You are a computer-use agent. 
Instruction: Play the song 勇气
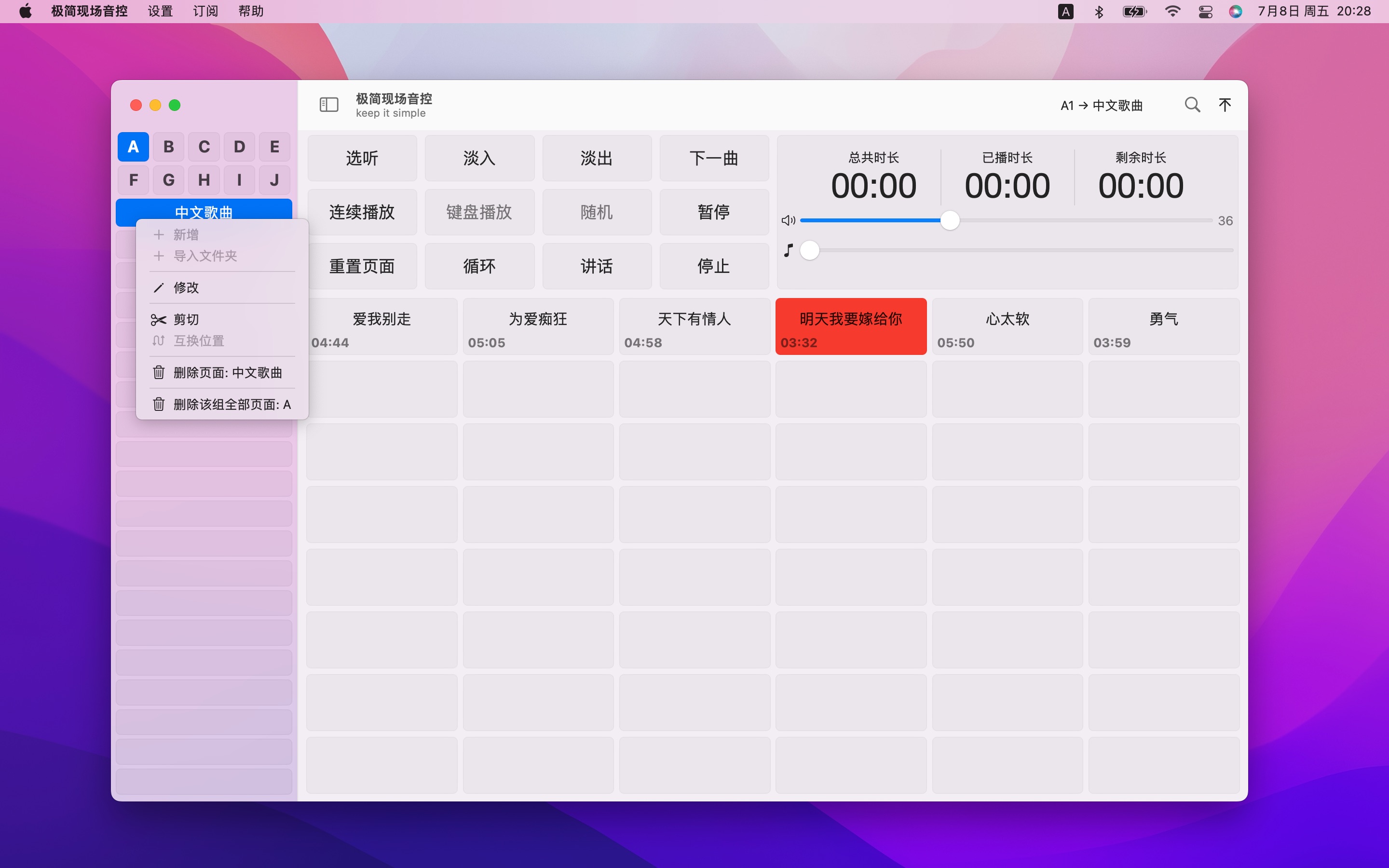coord(1164,326)
